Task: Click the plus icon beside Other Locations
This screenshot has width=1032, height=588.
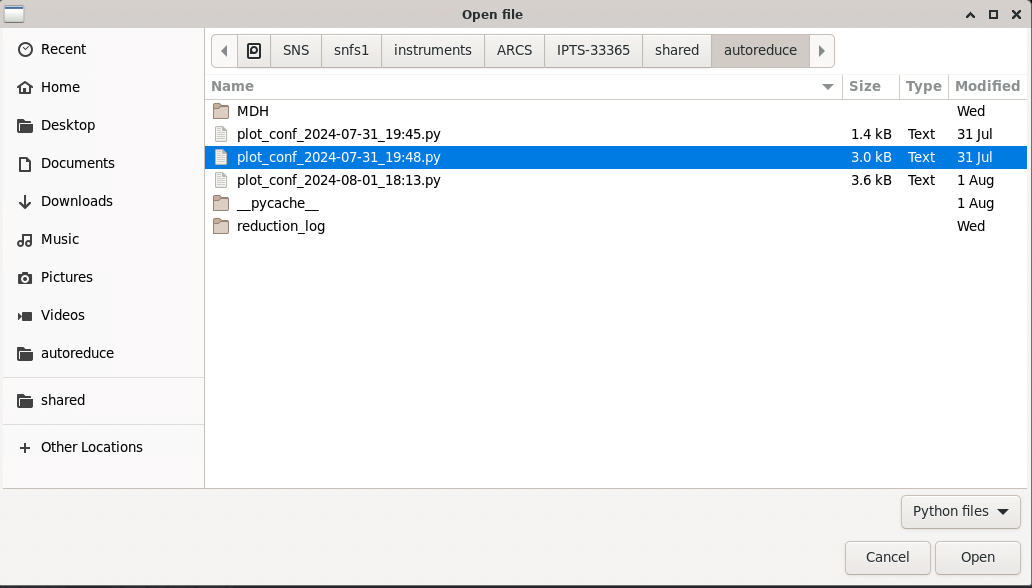Action: tap(25, 448)
